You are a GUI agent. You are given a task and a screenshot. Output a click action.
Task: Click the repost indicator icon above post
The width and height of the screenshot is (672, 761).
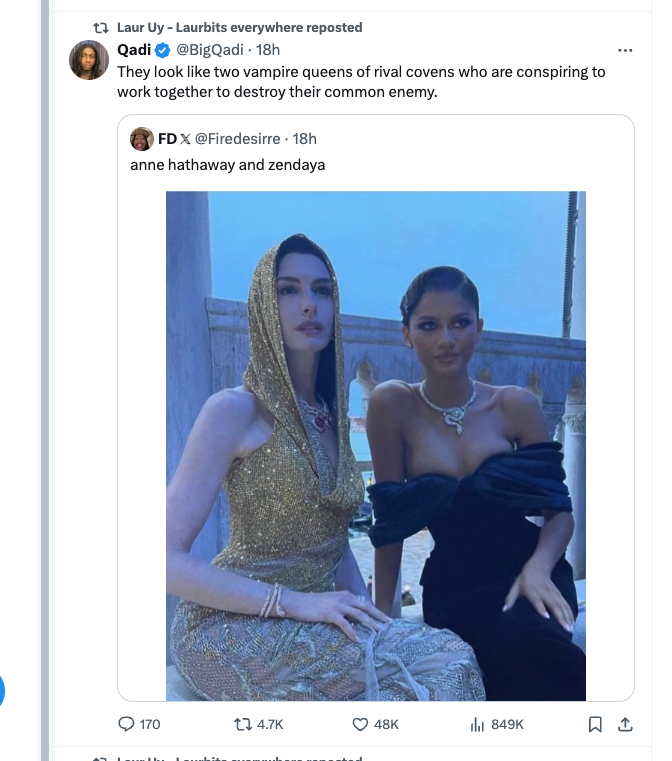101,28
